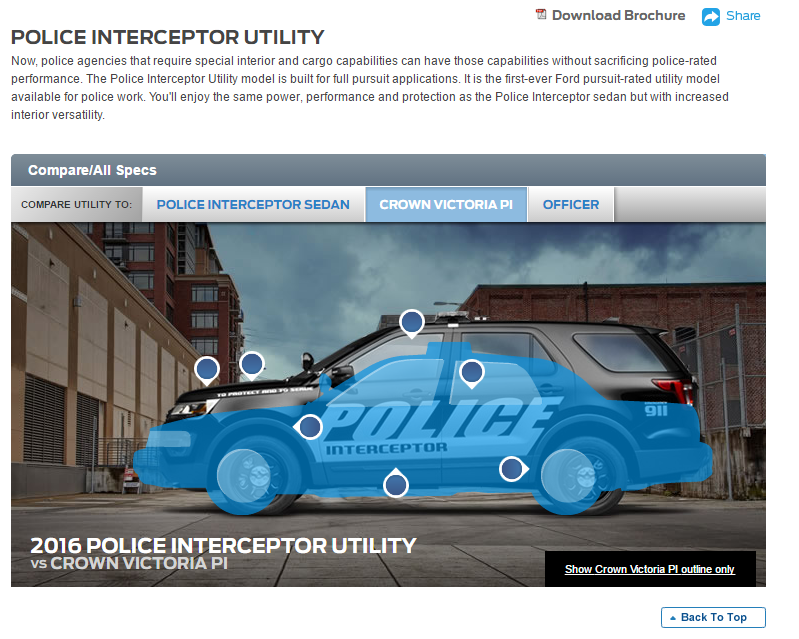The image size is (799, 639).
Task: Click the hotspot marker on the roof
Action: click(x=412, y=323)
